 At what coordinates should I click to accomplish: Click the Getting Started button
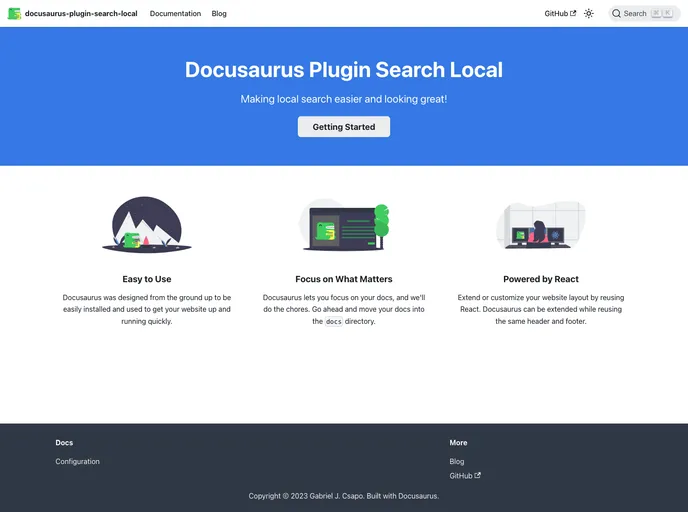coord(344,127)
